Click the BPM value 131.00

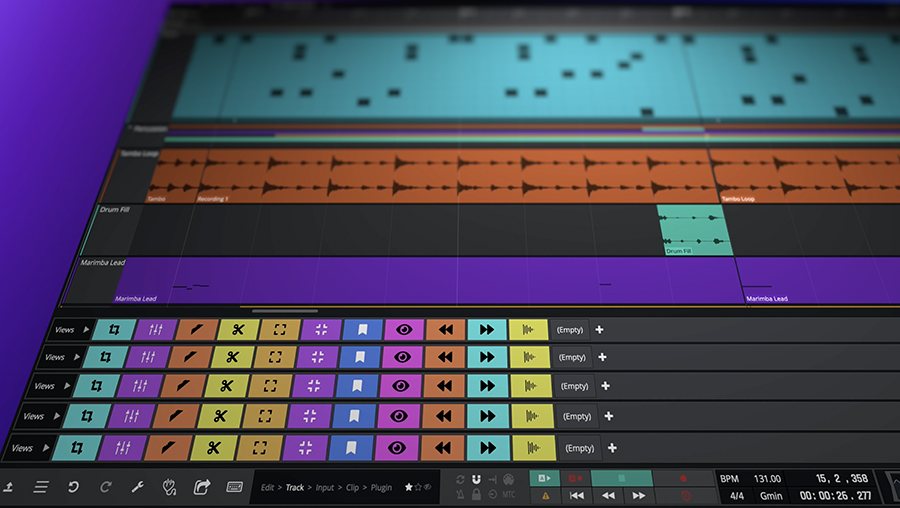[767, 479]
